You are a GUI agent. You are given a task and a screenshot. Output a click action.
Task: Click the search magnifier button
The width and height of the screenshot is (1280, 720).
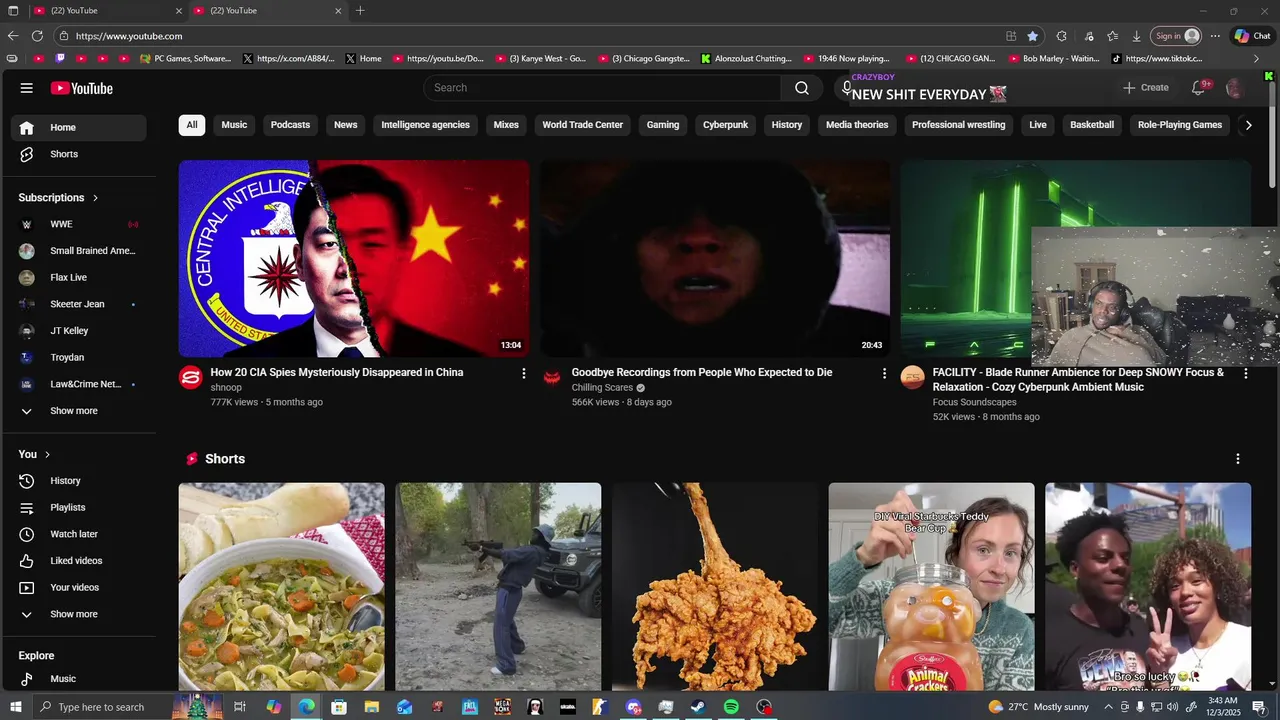tap(802, 88)
